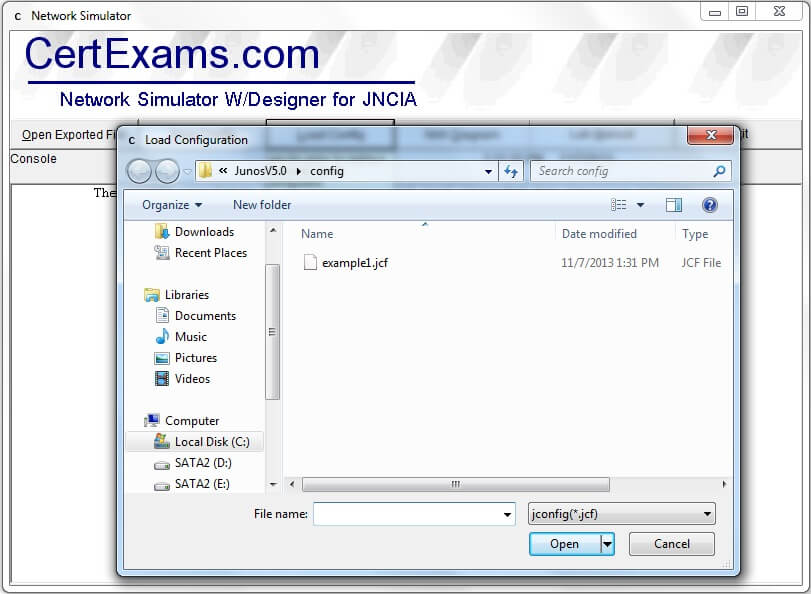Click the example1.jcf file icon
Screen dimensions: 811x594
(310, 262)
